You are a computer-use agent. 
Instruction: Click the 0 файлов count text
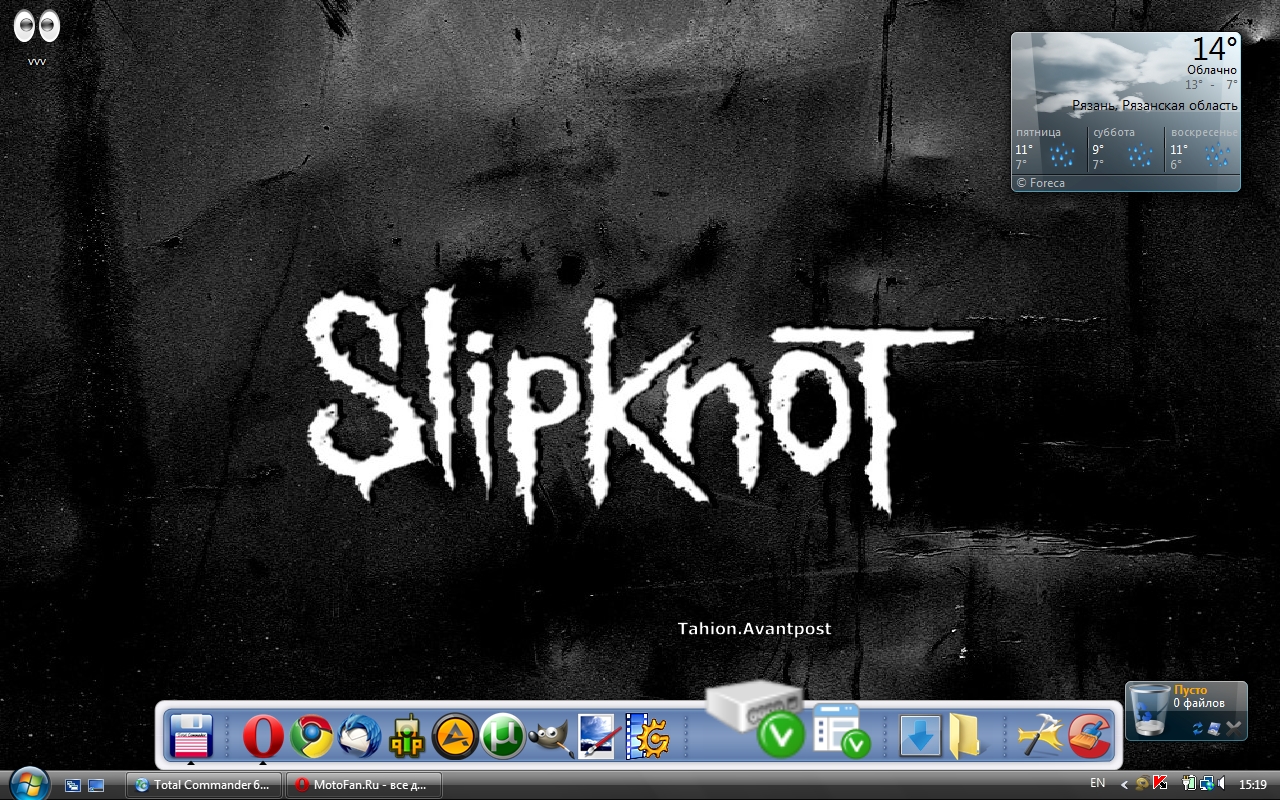(x=1198, y=703)
